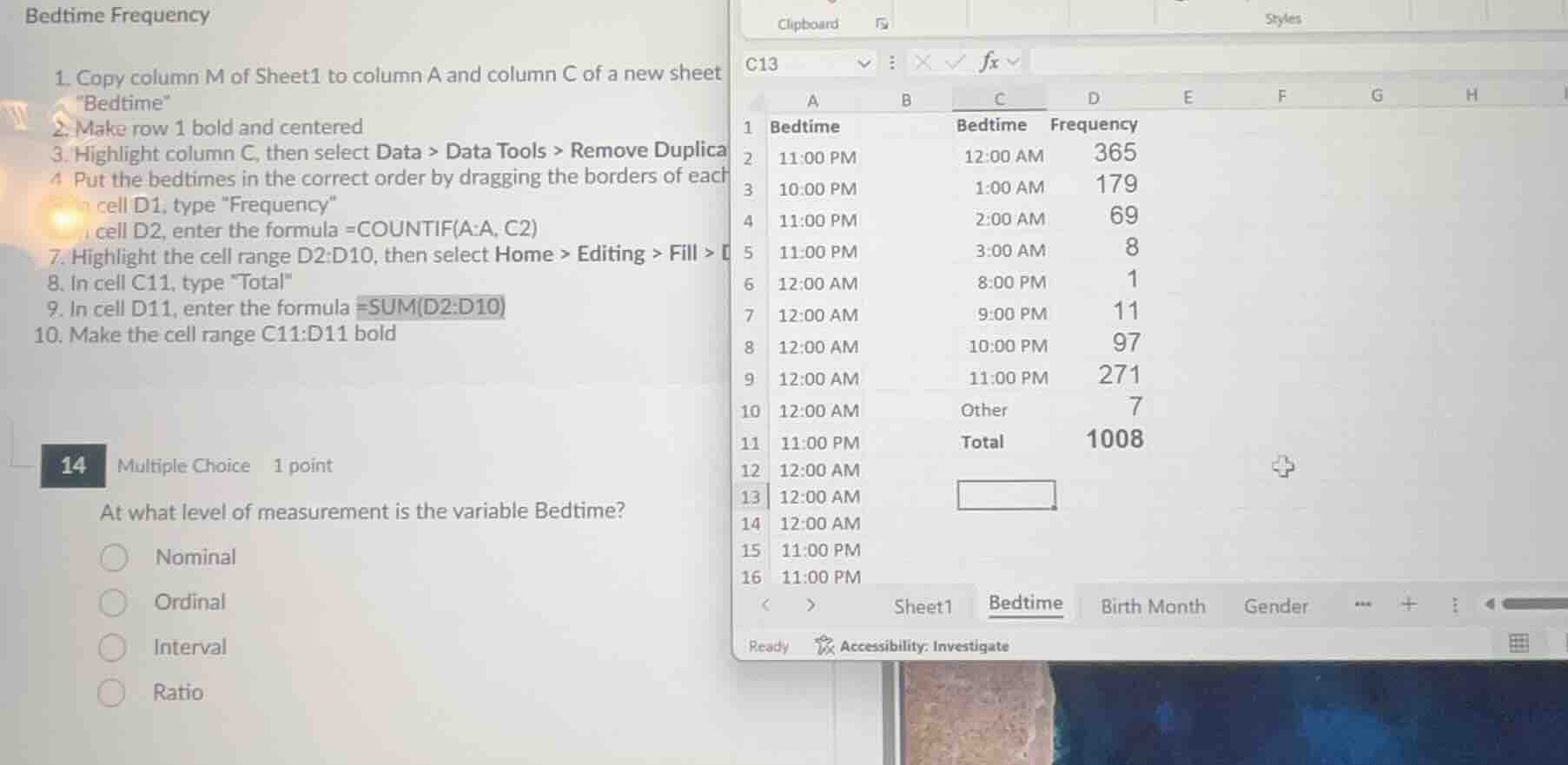Expand the formula bar fx chevron
This screenshot has width=1568, height=765.
1013,62
